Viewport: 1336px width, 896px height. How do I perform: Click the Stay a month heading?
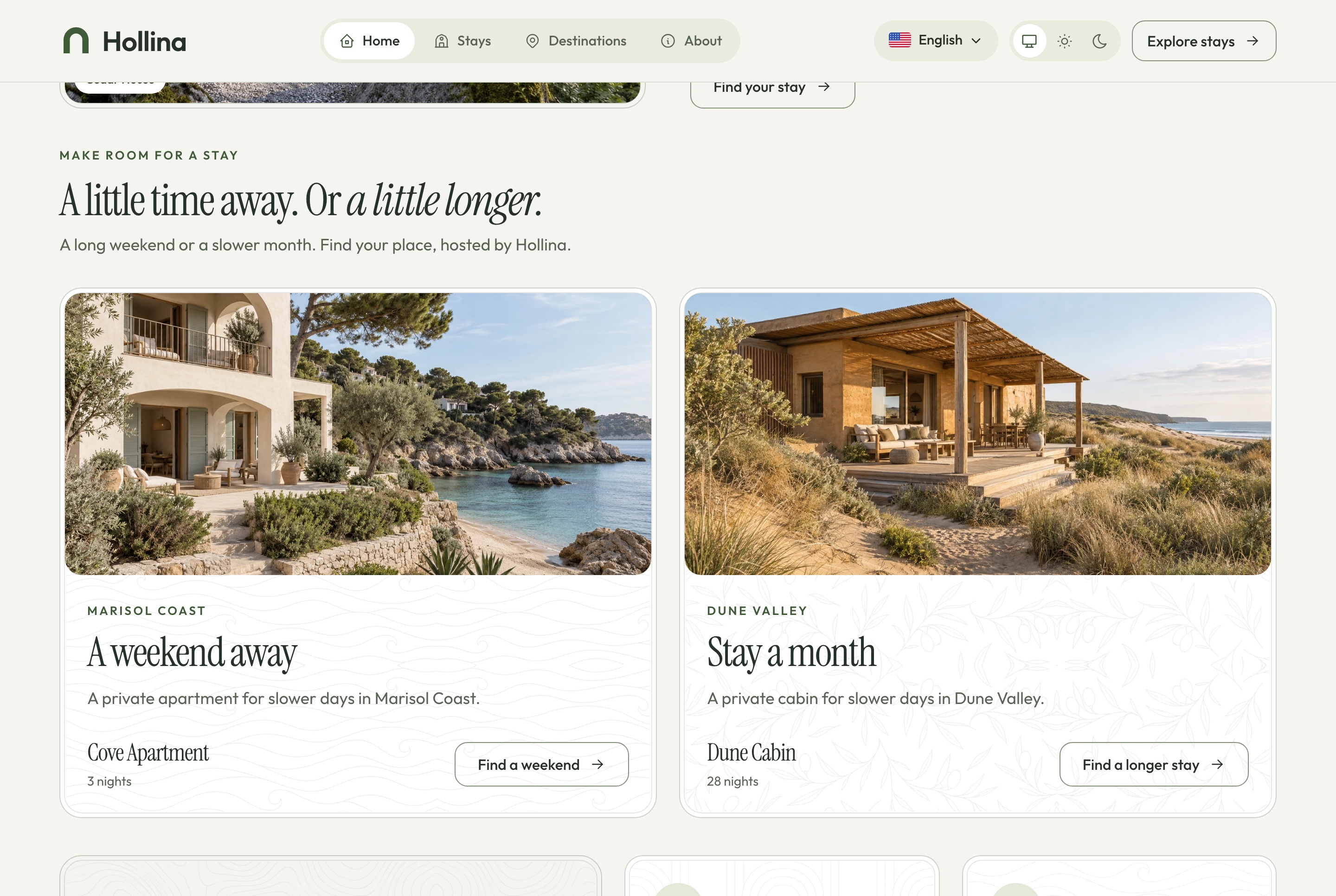pos(791,653)
